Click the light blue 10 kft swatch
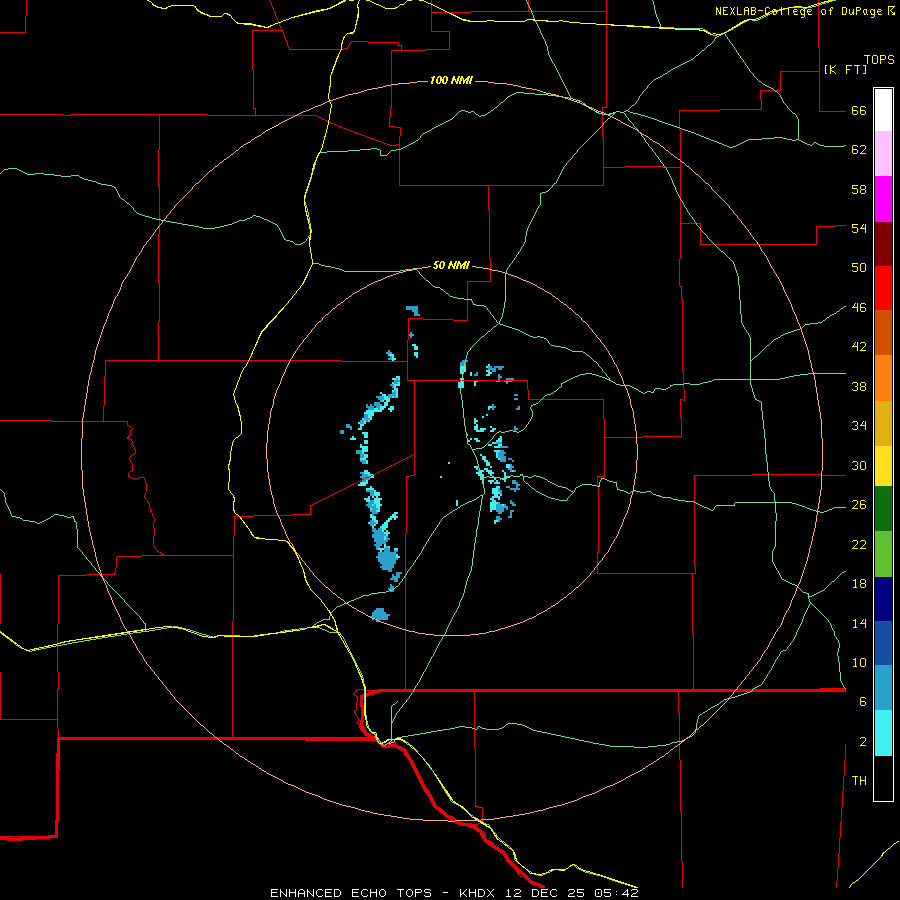 pyautogui.click(x=883, y=687)
